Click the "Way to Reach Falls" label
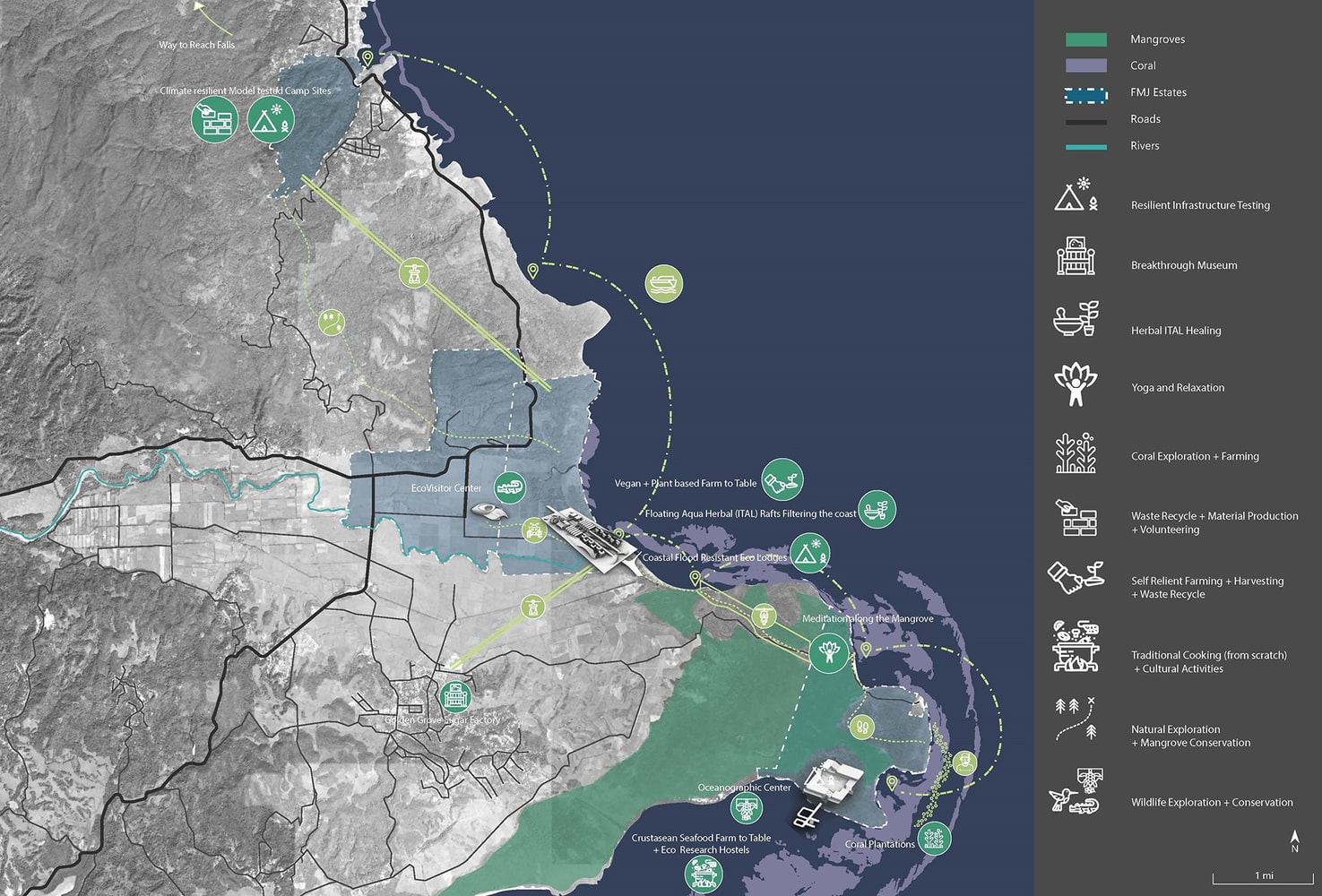The width and height of the screenshot is (1322, 896). coord(196,45)
